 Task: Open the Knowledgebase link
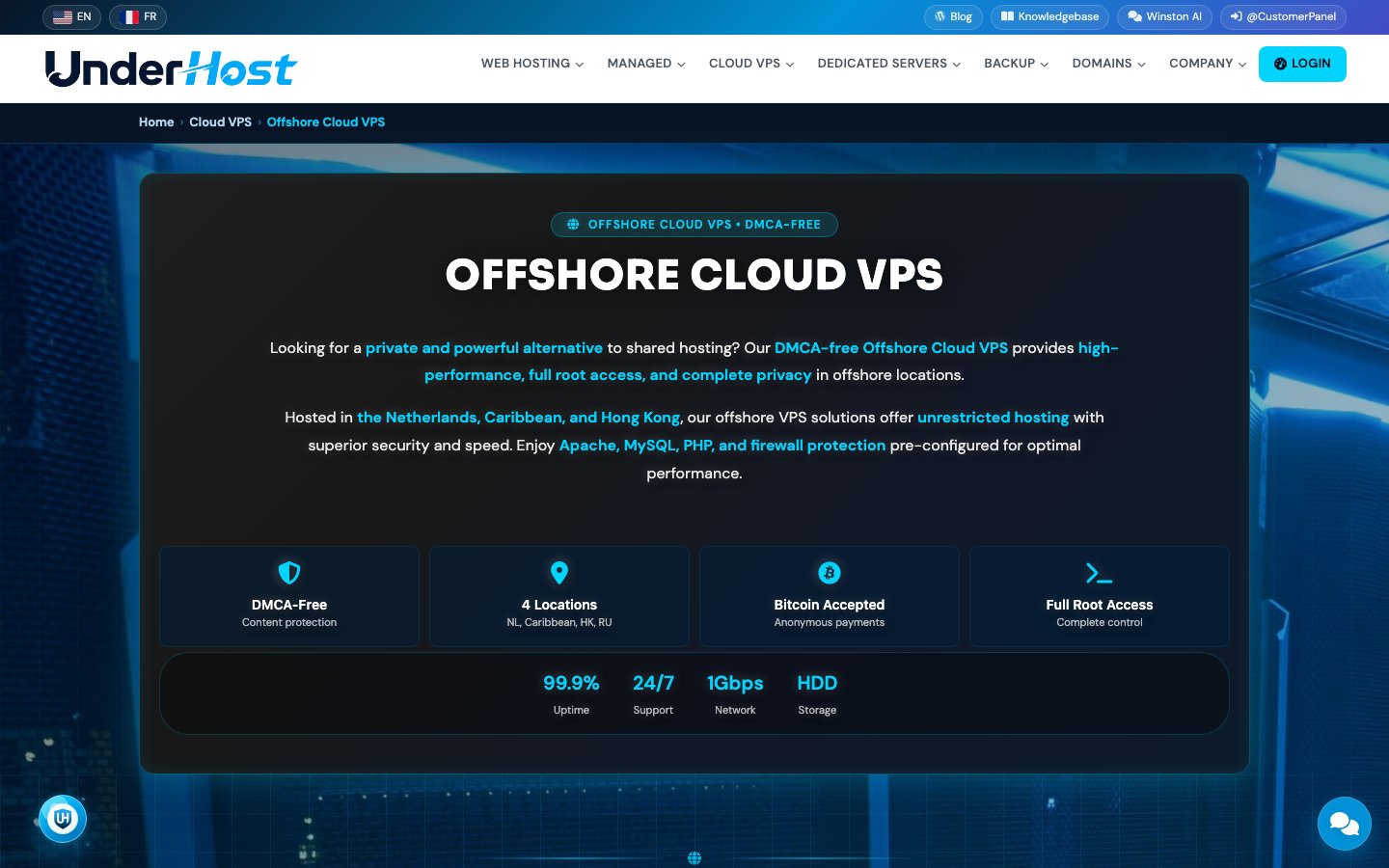coord(1049,17)
